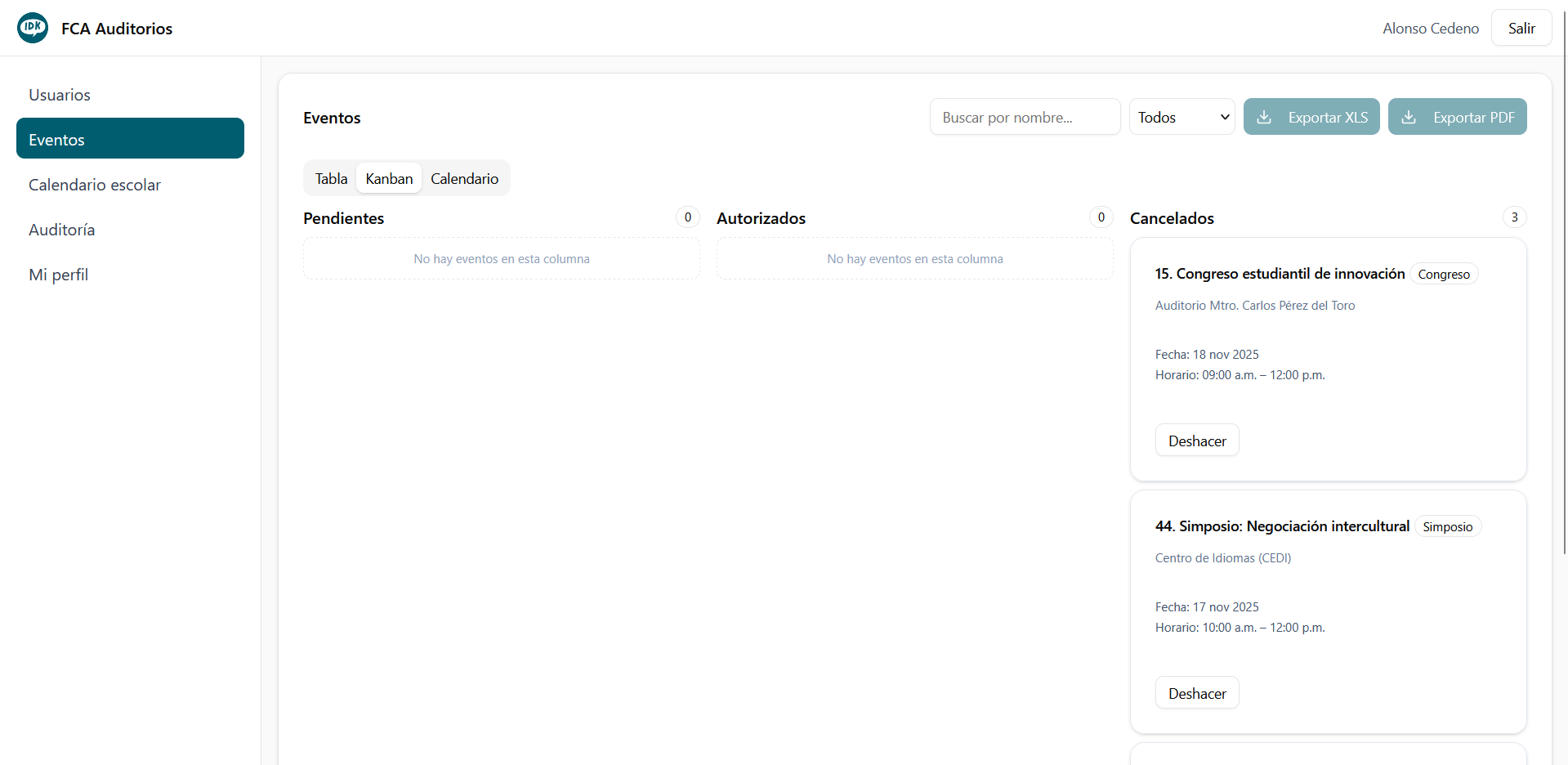Select the Kanban view tab
Screen dimensions: 1568x765
389,178
